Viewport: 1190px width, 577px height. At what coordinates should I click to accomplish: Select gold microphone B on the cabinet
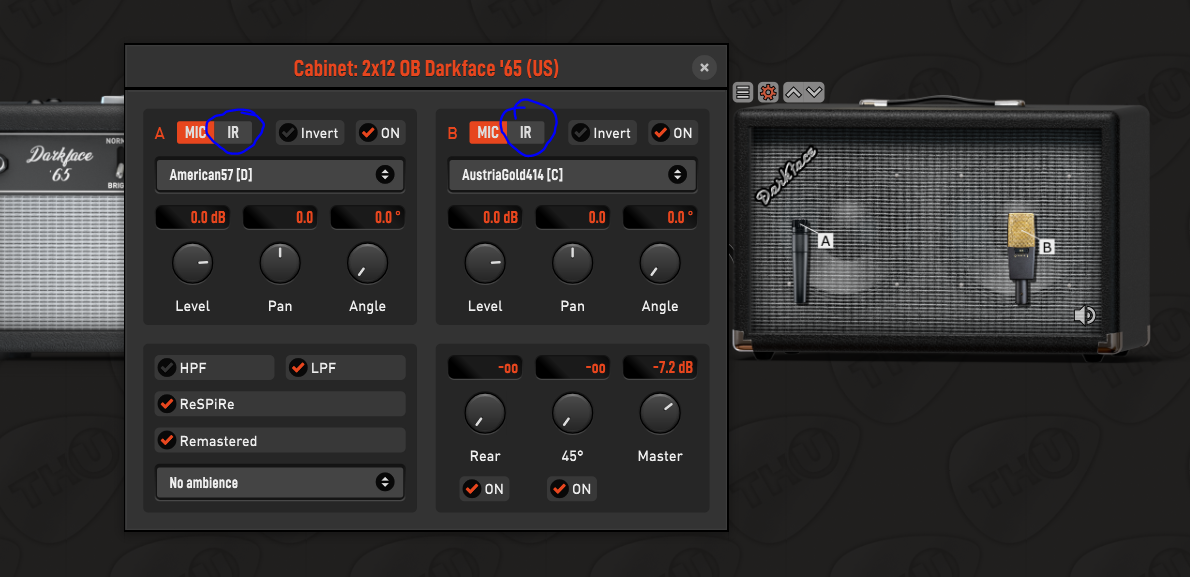tap(1022, 259)
